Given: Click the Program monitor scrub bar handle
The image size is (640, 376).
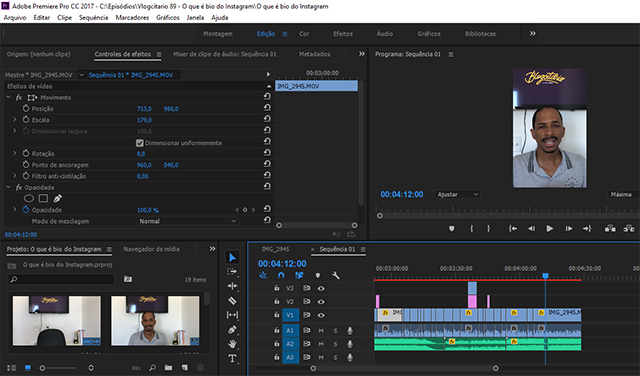Looking at the screenshot, I should pyautogui.click(x=380, y=216).
